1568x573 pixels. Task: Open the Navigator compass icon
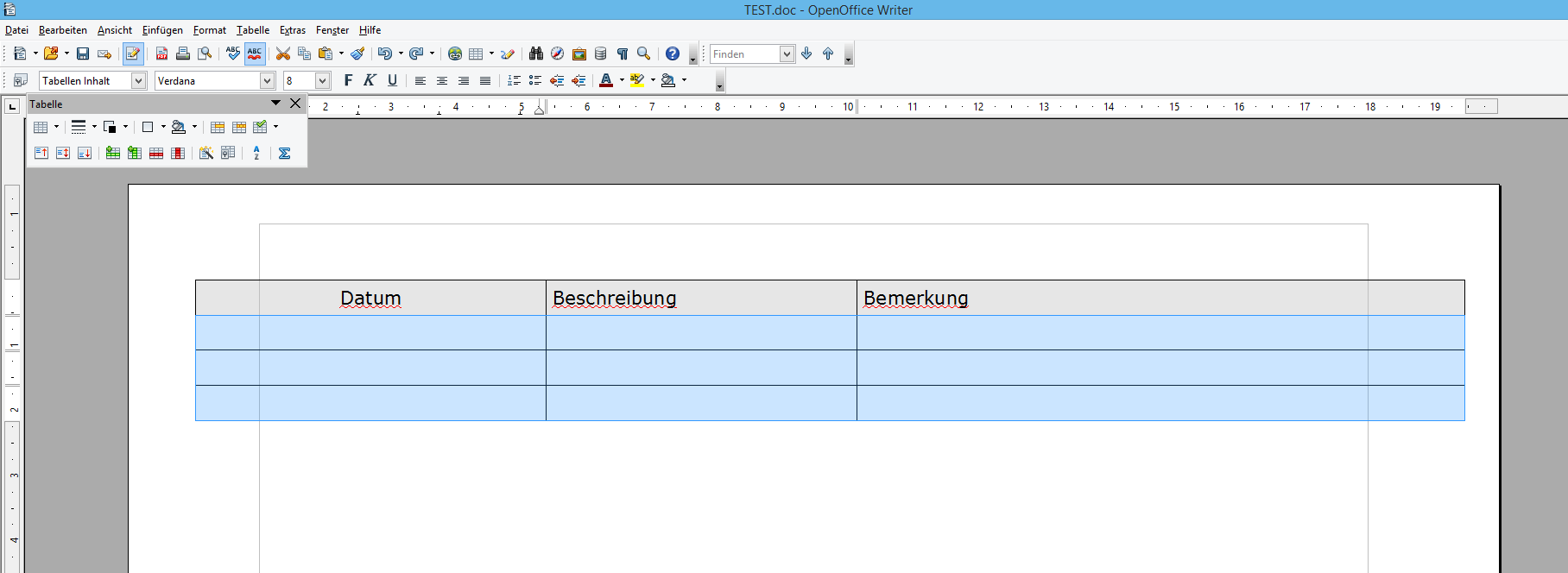pos(558,54)
